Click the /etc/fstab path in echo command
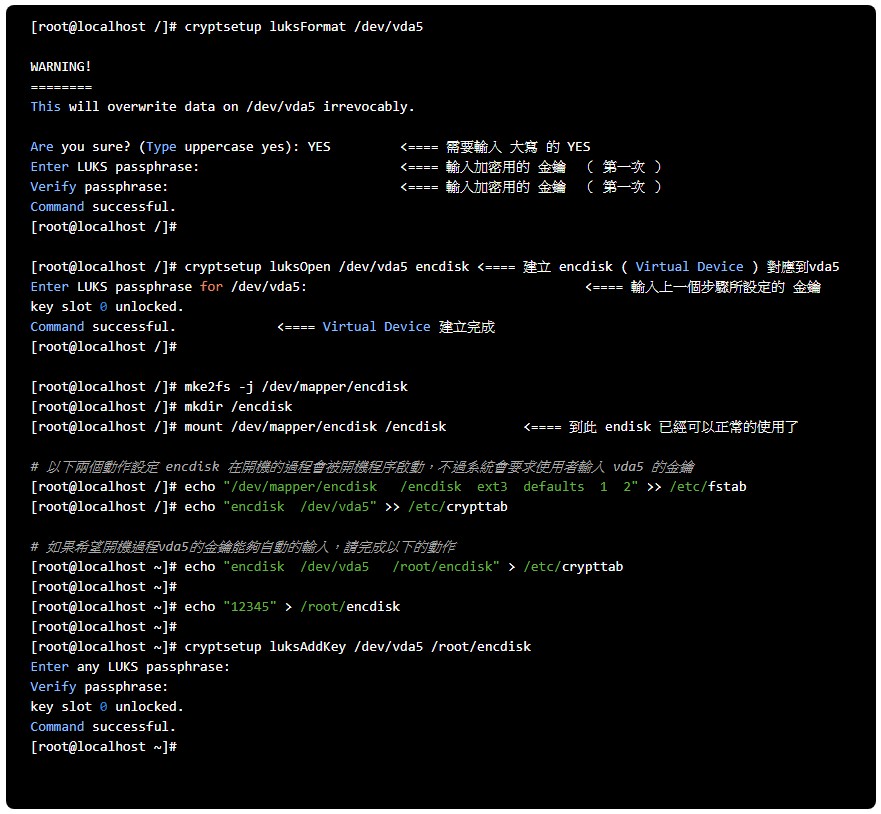This screenshot has height=814, width=881. pyautogui.click(x=708, y=486)
